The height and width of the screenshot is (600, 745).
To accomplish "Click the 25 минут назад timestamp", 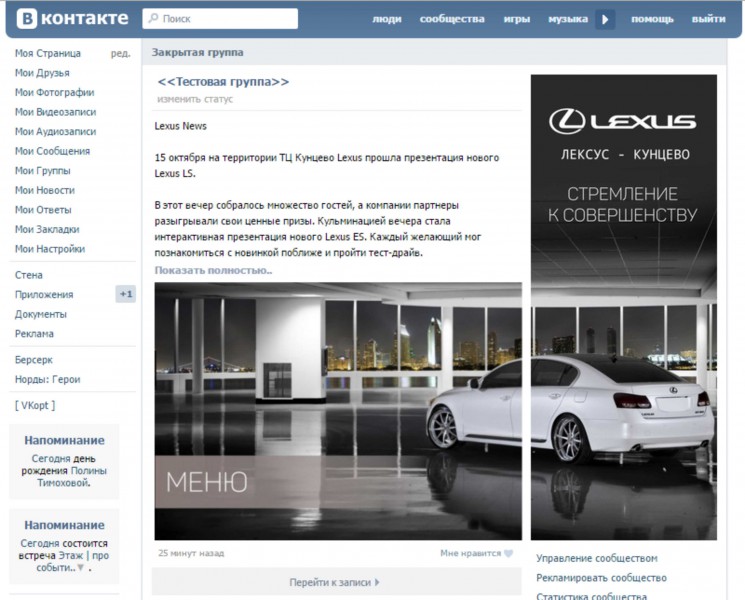I will point(191,553).
